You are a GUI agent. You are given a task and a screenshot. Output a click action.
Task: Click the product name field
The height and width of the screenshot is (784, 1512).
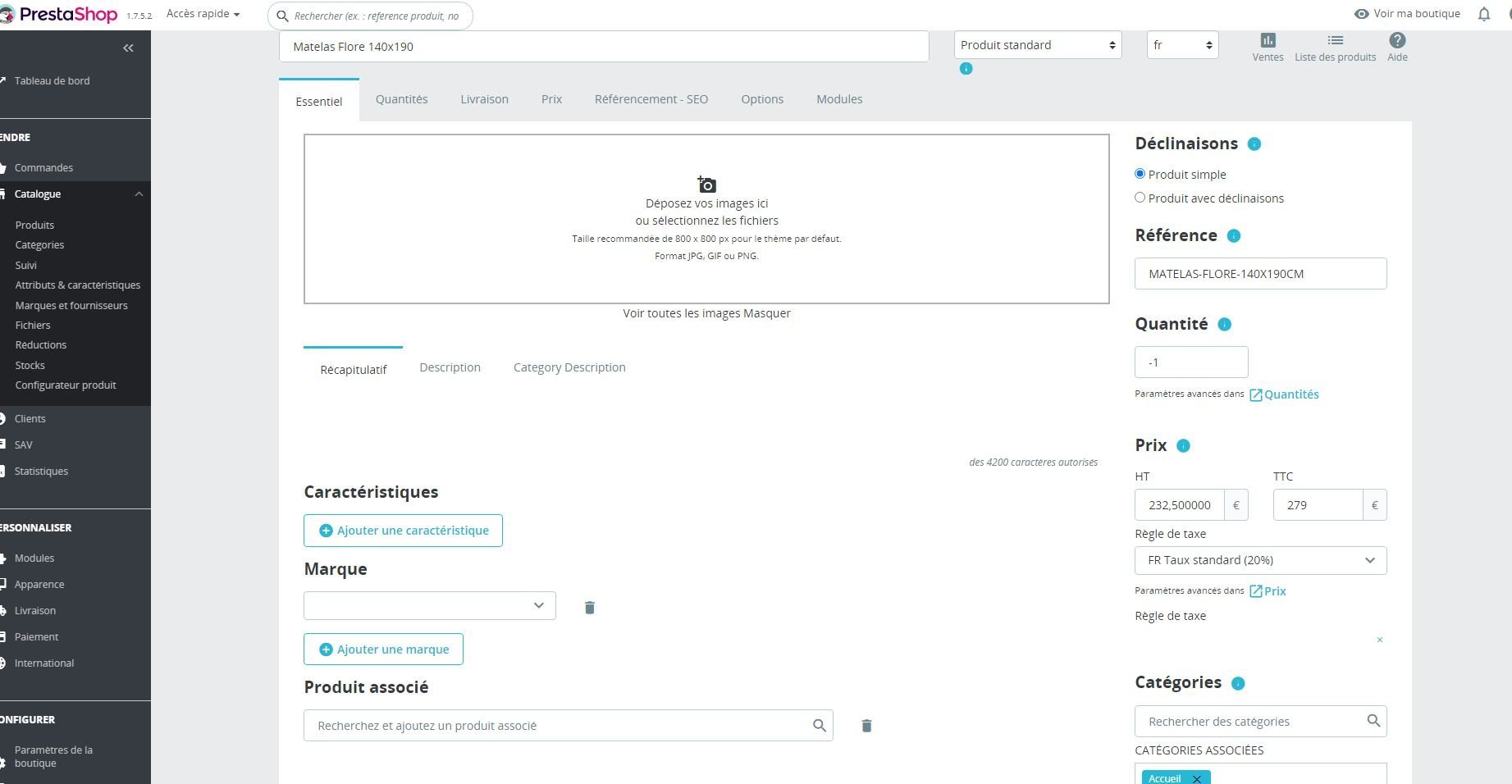coord(604,47)
